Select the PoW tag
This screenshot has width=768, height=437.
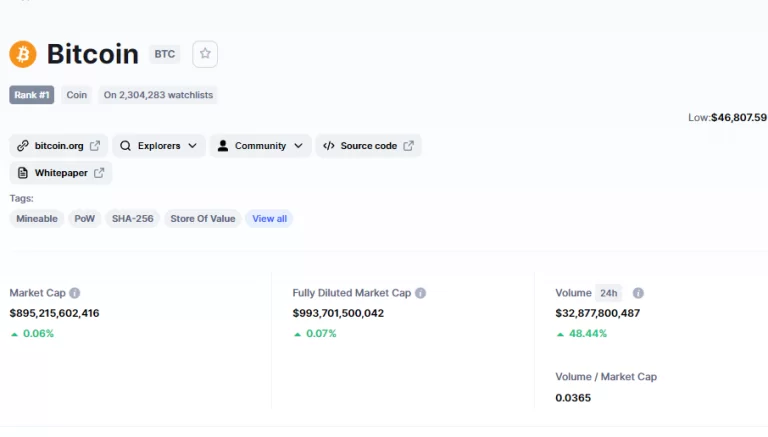(85, 219)
